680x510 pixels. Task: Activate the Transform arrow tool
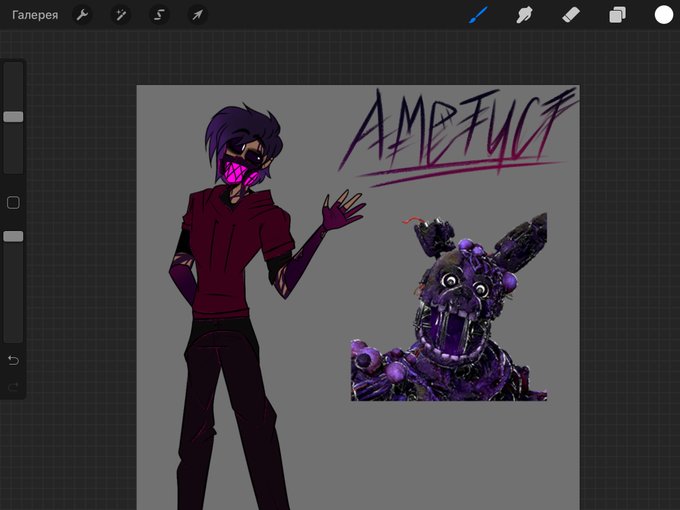197,15
